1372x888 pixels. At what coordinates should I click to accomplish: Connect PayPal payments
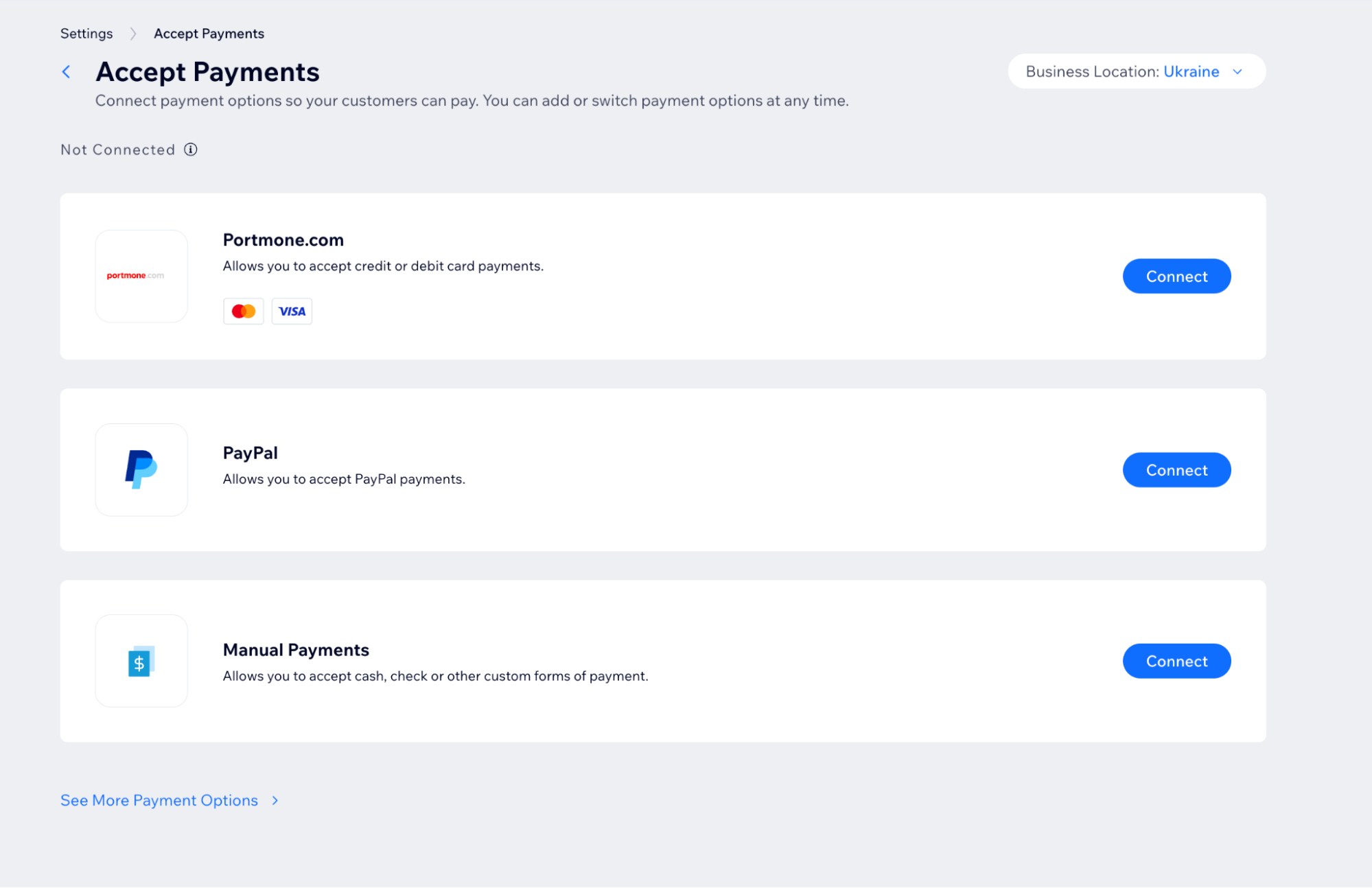click(x=1176, y=469)
